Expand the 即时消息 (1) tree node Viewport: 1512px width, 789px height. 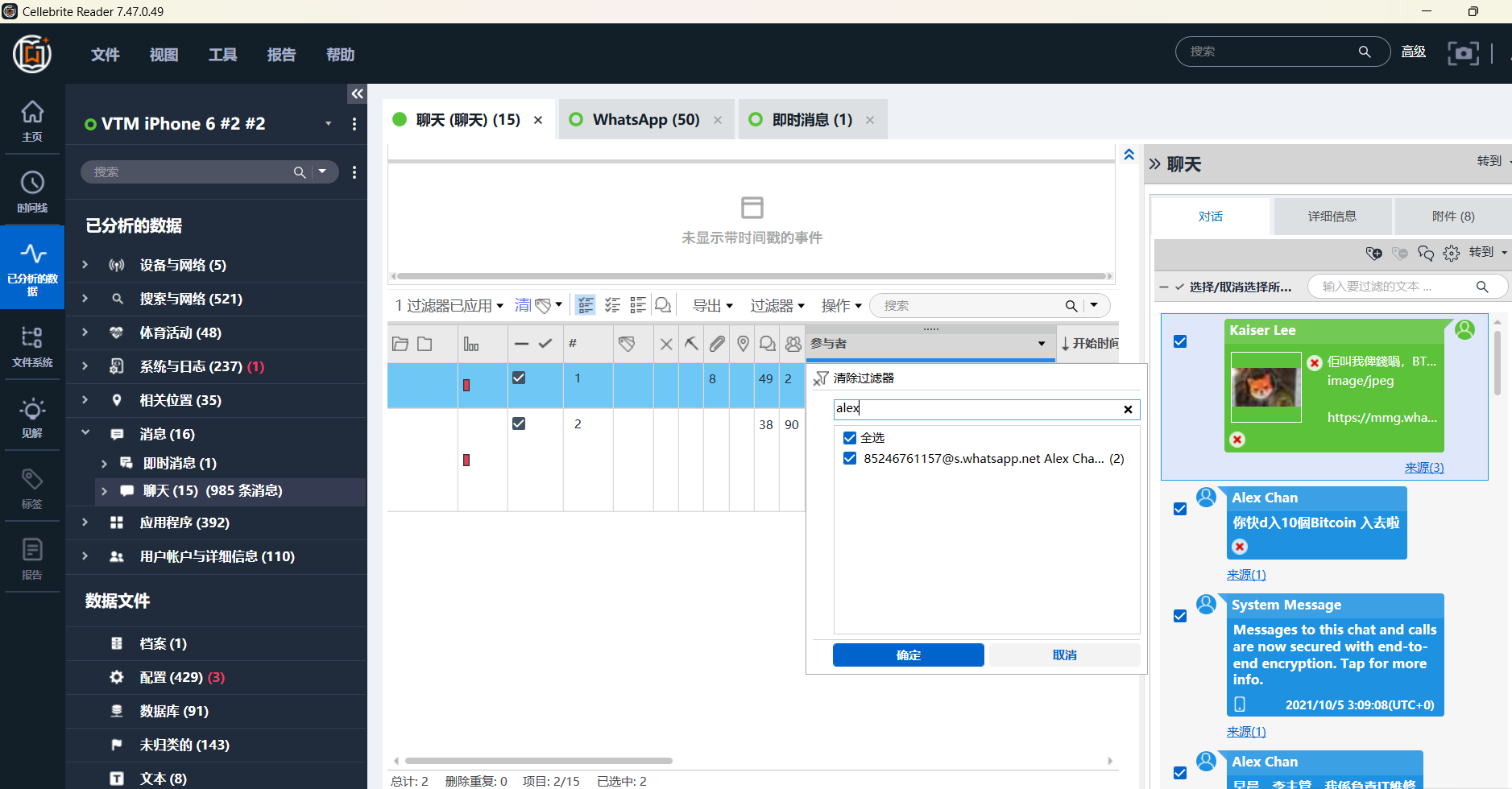tap(105, 463)
